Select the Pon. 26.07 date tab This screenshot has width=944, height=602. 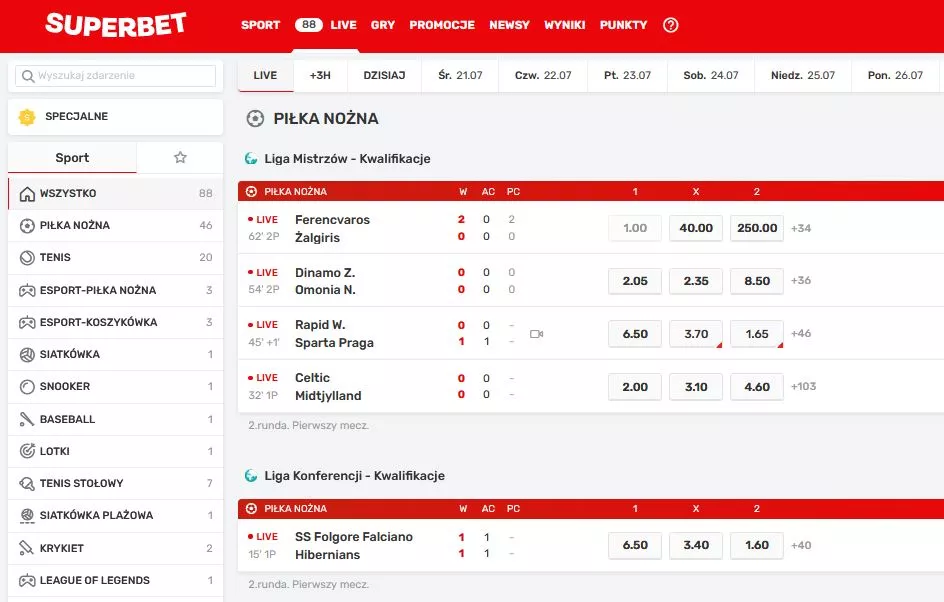tap(895, 76)
